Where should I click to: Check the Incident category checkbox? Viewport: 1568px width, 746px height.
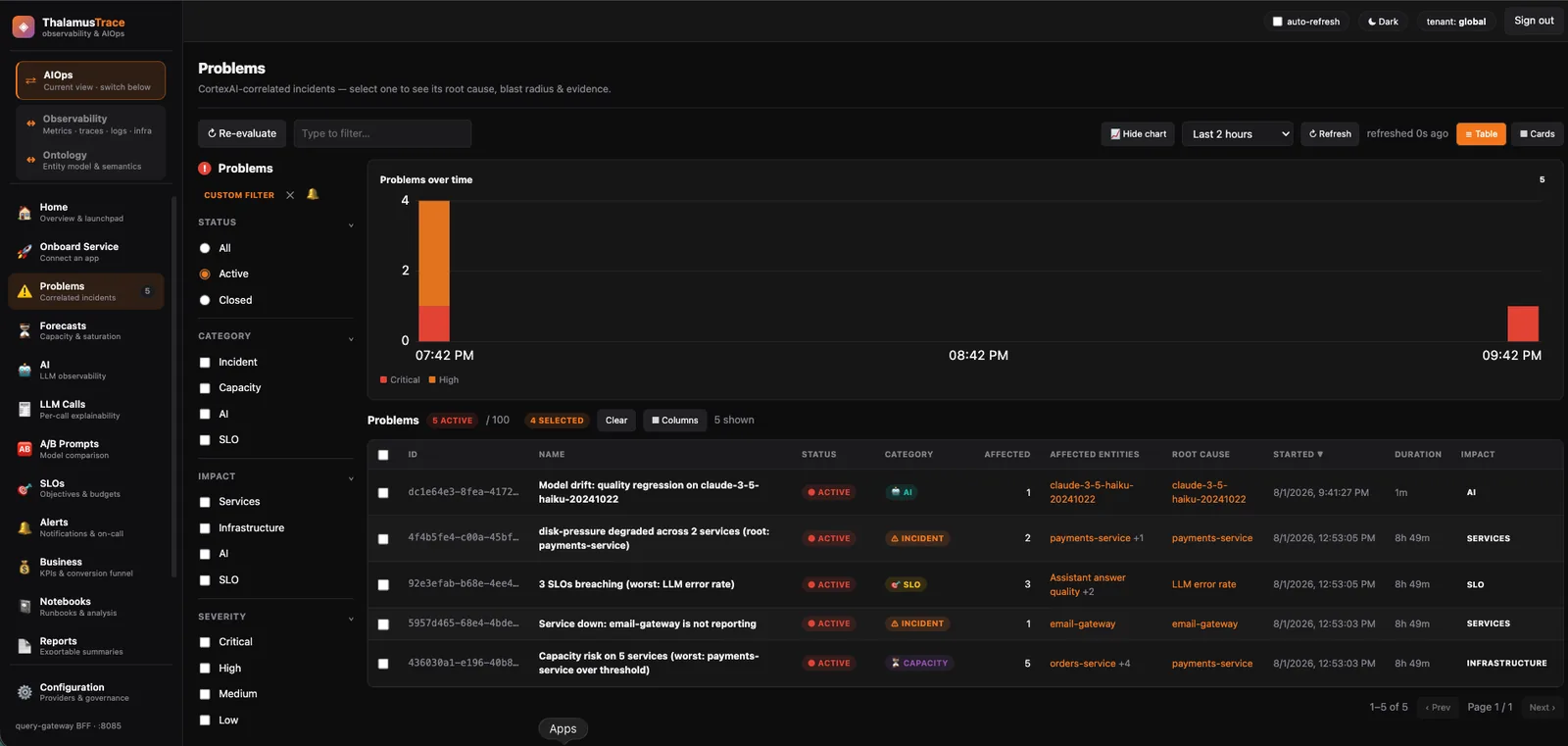205,363
